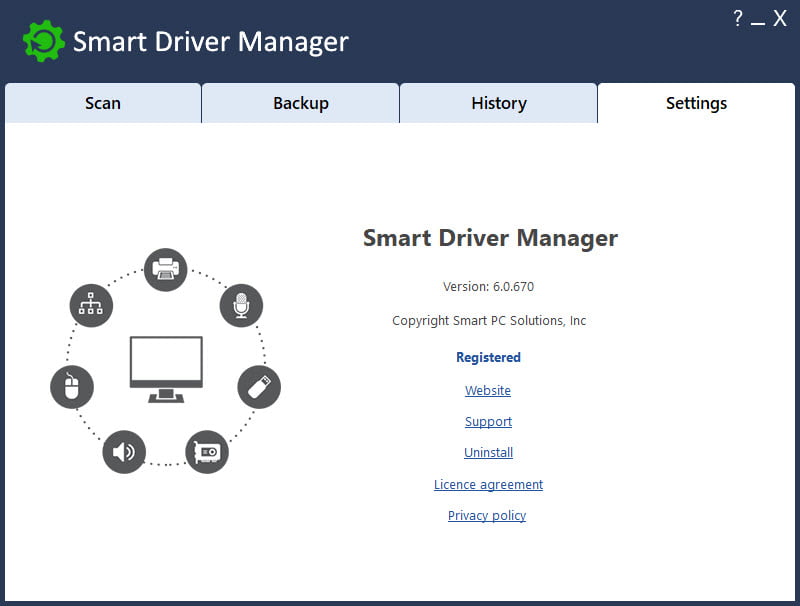Open the Backup tab
Screen dimensions: 800x606
301,103
